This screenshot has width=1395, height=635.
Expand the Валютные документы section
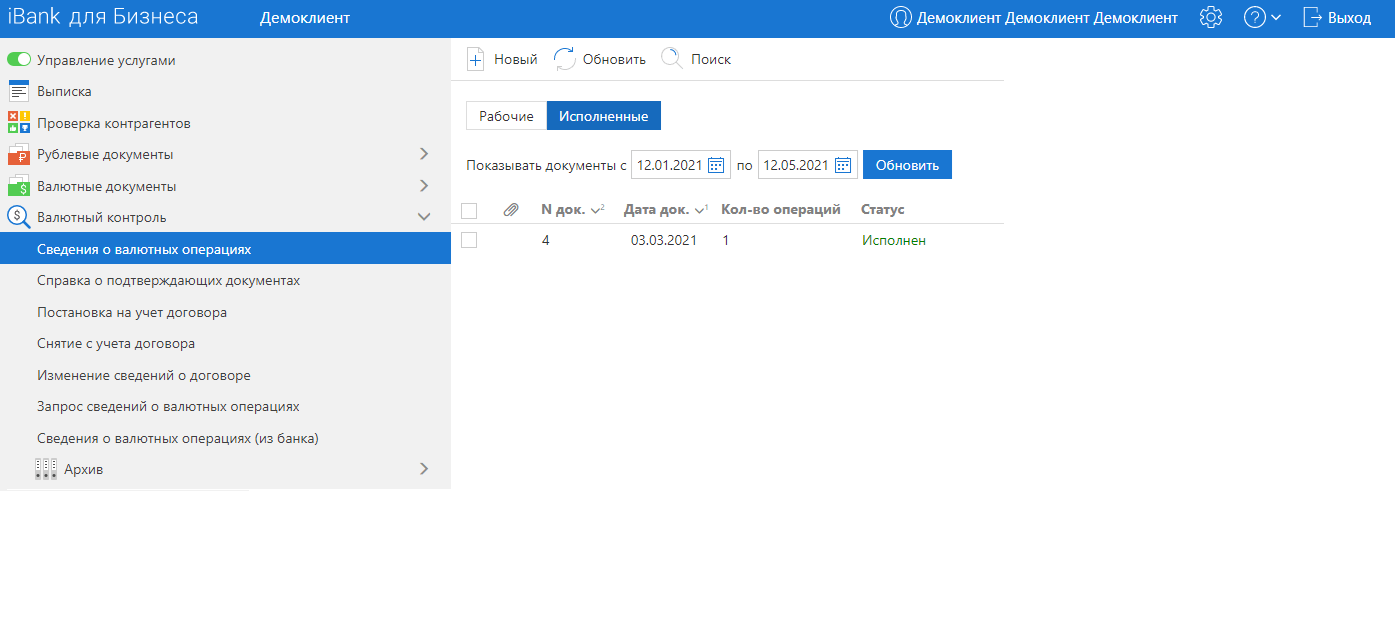pos(424,186)
